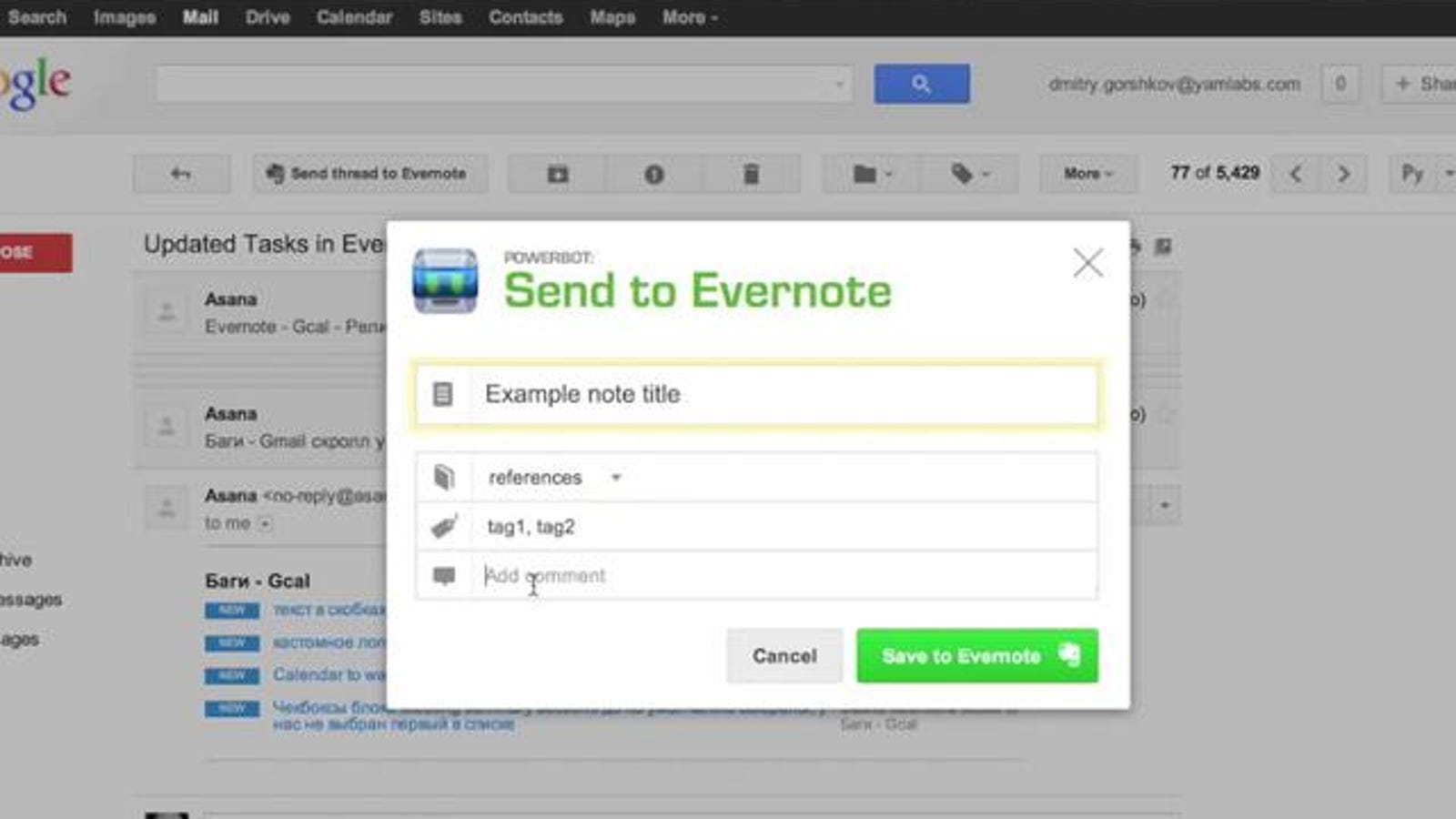Archive the conversation in Gmail toolbar
This screenshot has width=1456, height=819.
pos(558,174)
